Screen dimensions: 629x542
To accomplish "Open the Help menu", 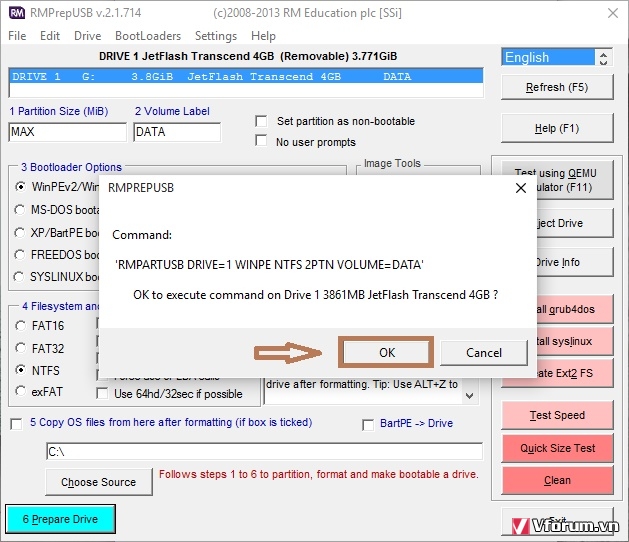I will 263,36.
